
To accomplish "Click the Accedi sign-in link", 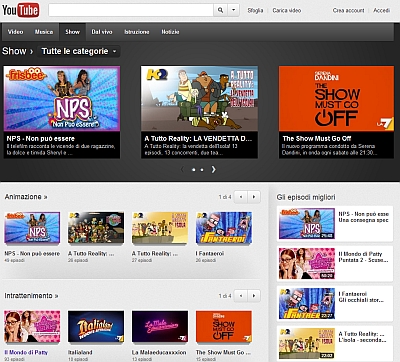I will click(381, 10).
